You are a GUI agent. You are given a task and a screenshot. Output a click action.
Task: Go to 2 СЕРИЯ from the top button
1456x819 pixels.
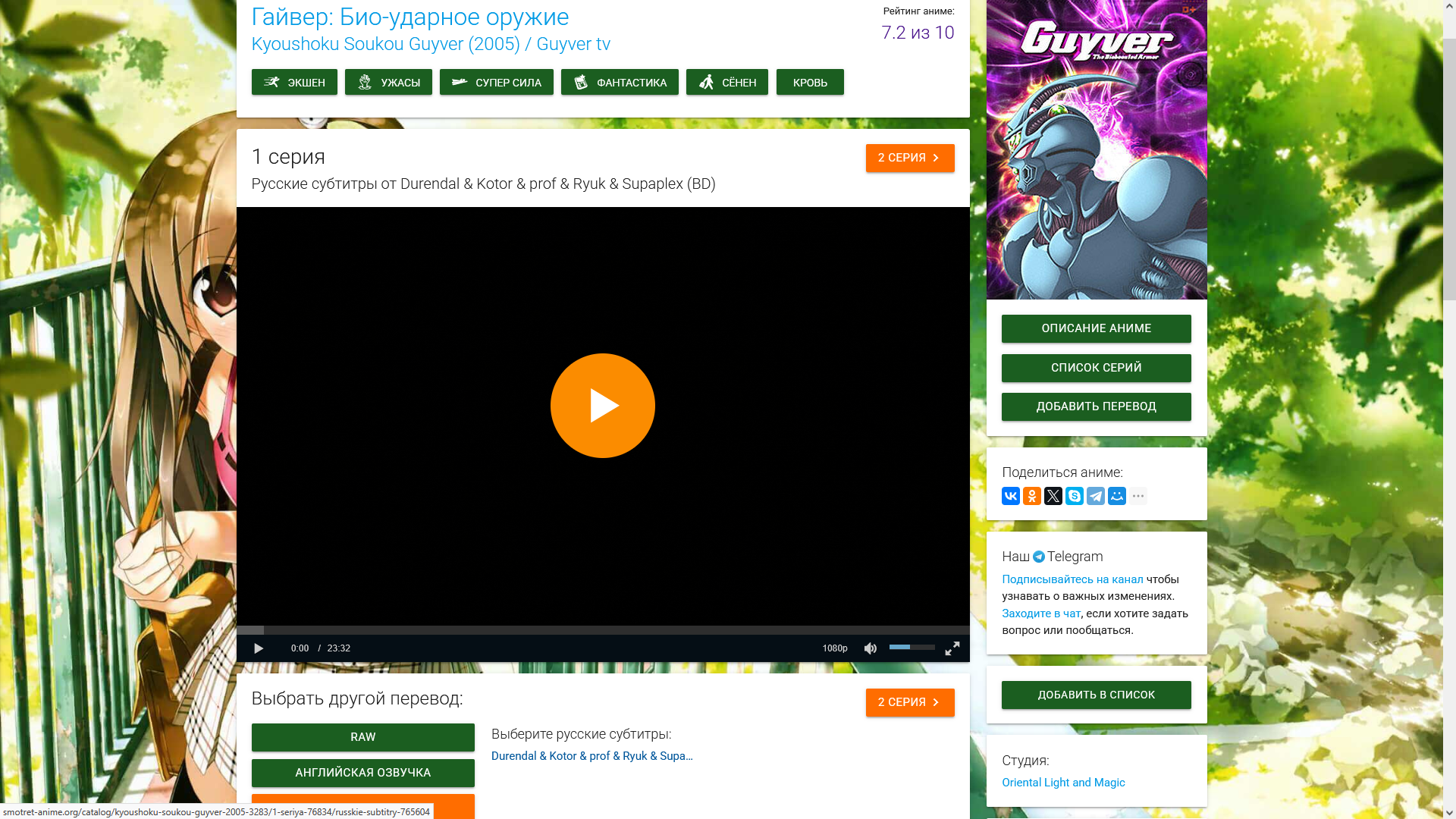910,158
